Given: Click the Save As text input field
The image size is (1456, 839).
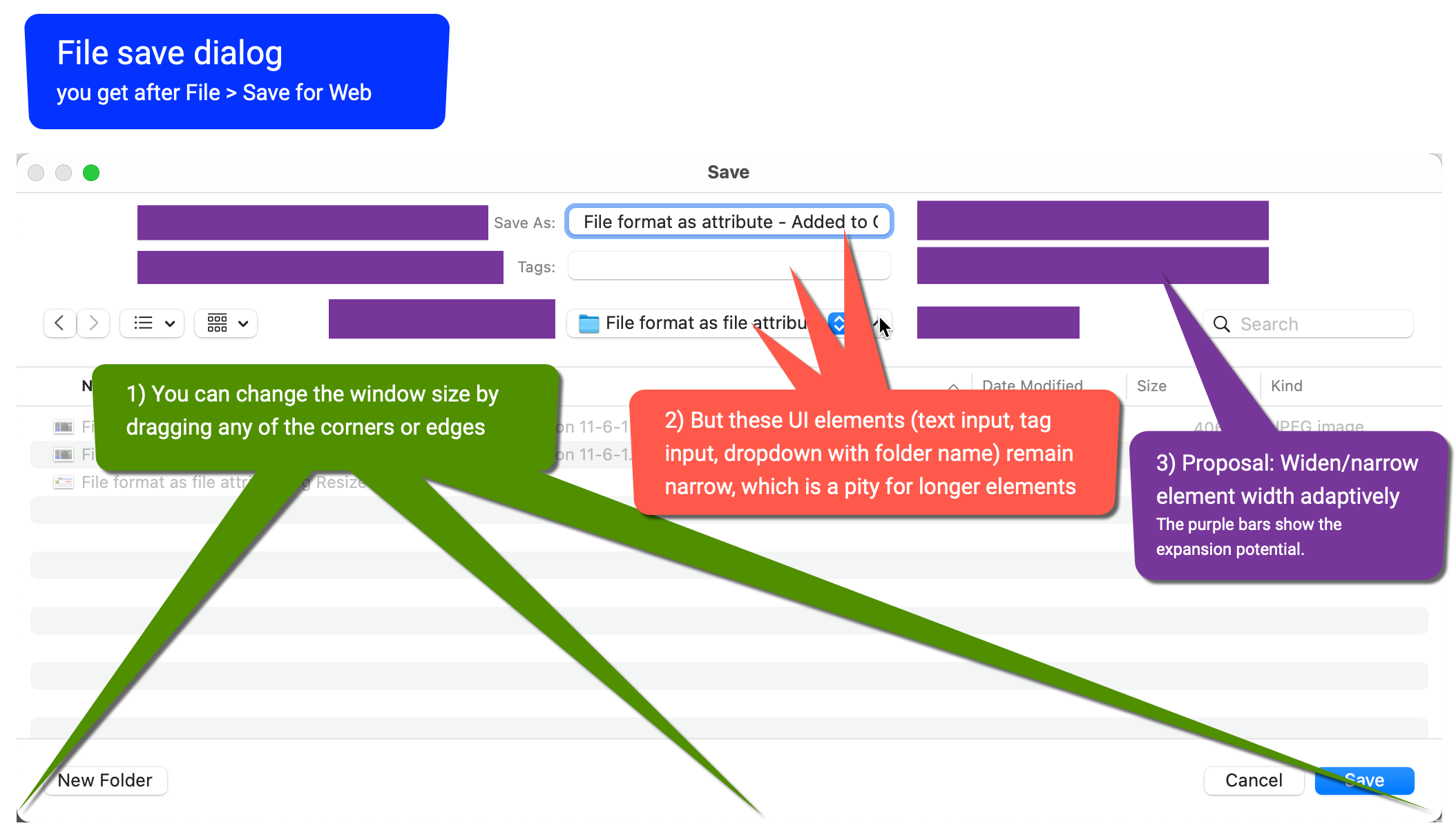Looking at the screenshot, I should tap(728, 220).
